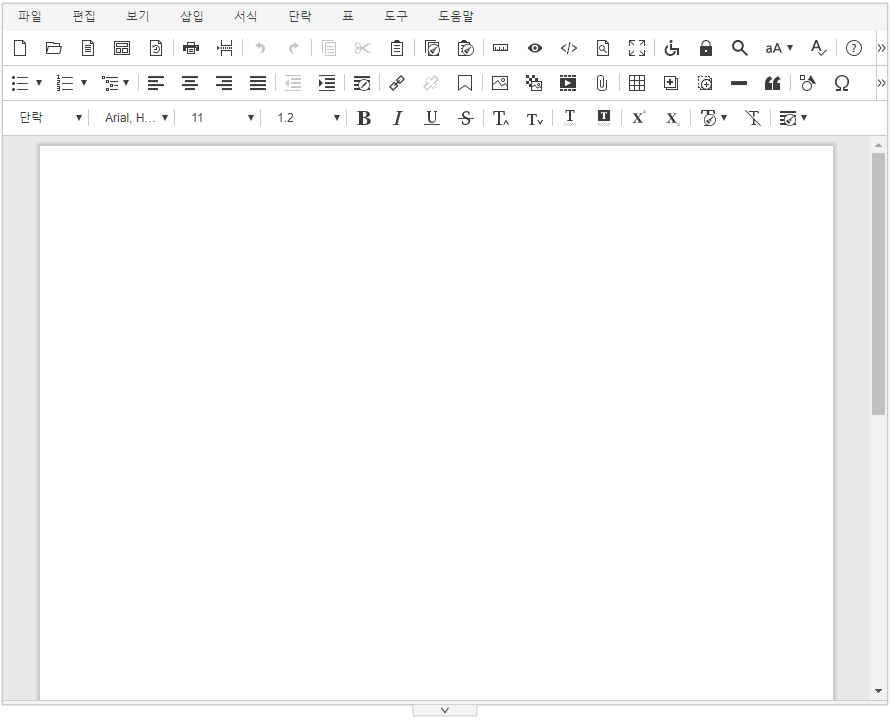Insert a table using the grid icon
Image resolution: width=891 pixels, height=722 pixels.
click(x=637, y=83)
